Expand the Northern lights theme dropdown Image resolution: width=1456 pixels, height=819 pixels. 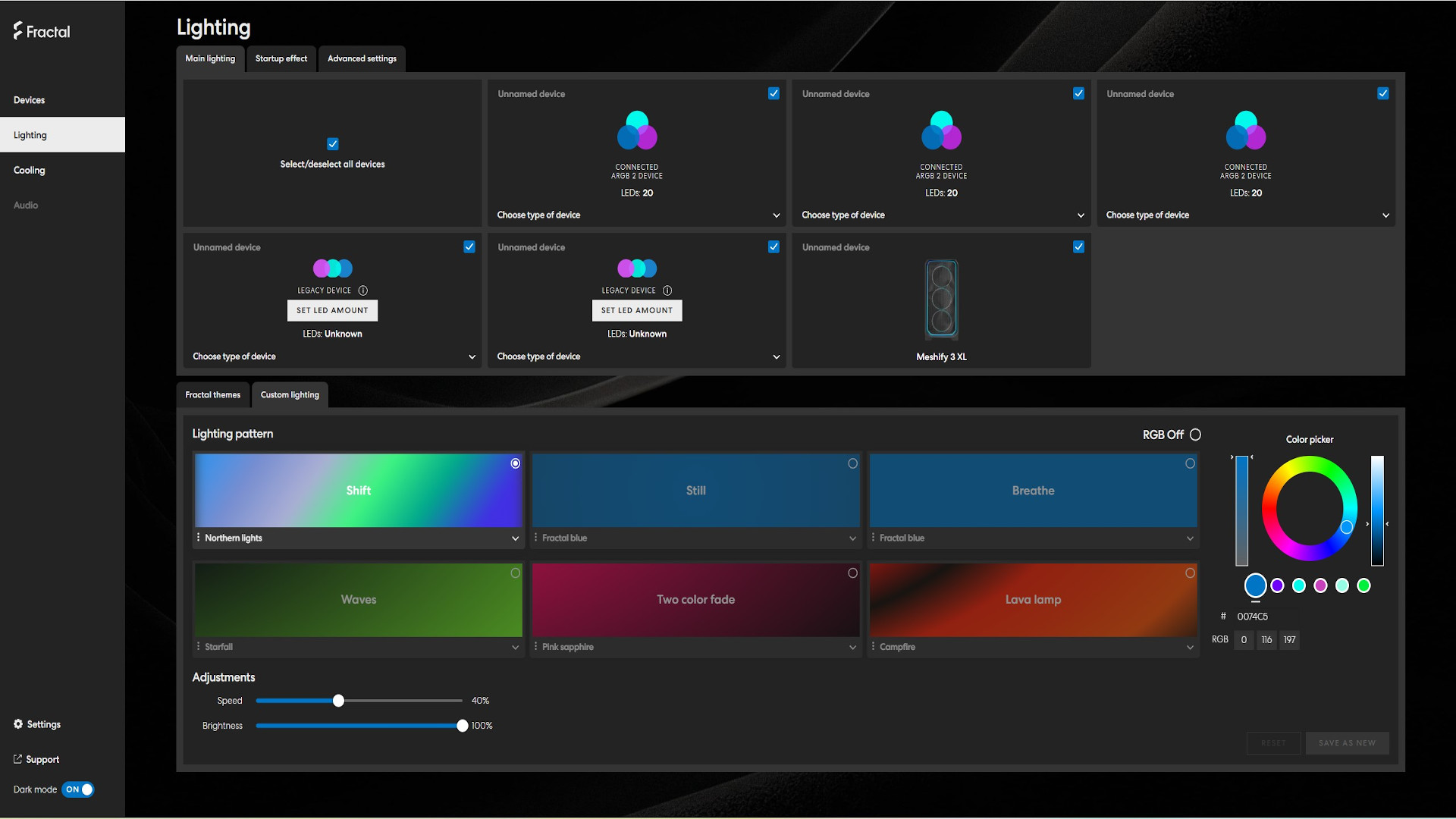515,538
